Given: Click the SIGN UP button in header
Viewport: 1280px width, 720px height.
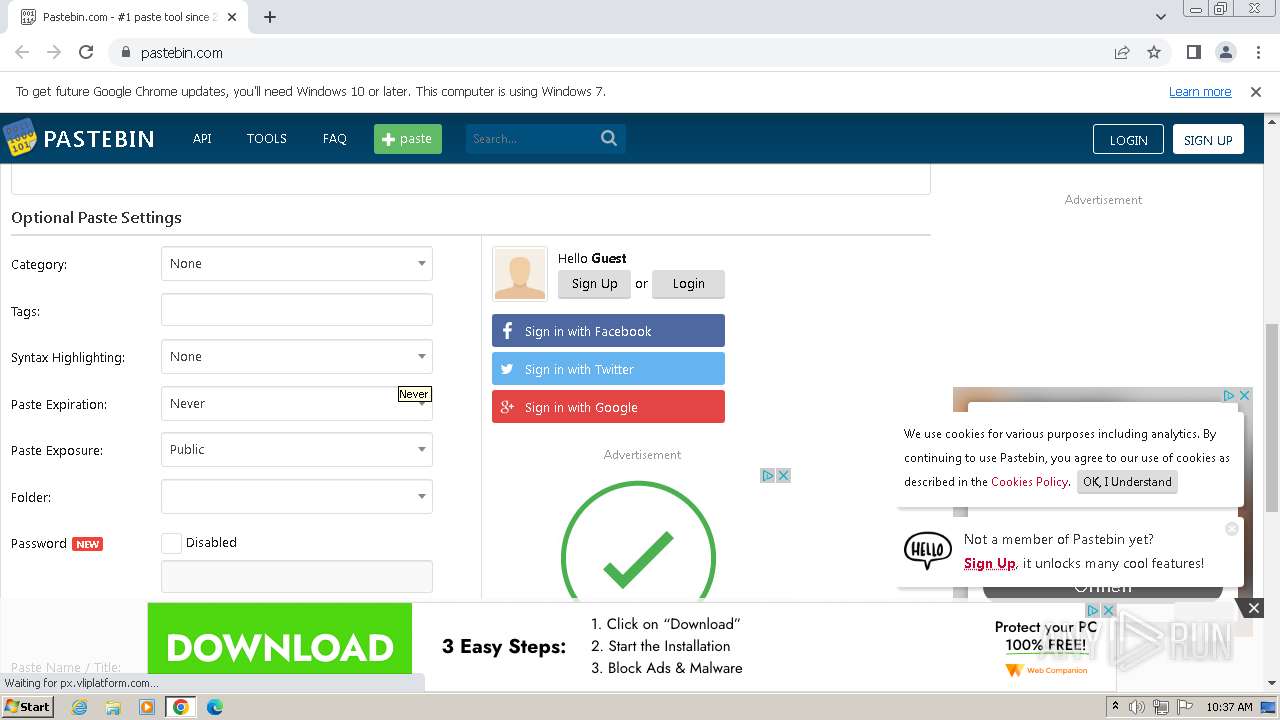Looking at the screenshot, I should (1208, 139).
